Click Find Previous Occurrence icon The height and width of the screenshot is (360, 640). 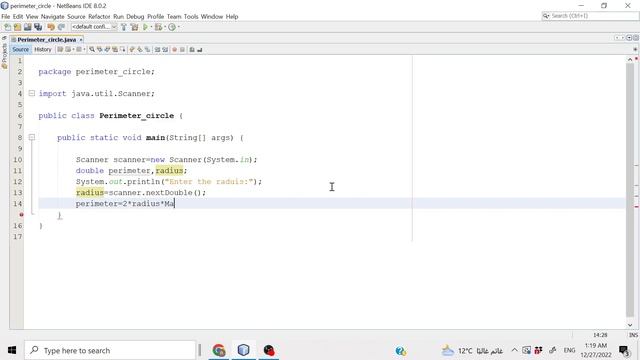pyautogui.click(x=100, y=49)
